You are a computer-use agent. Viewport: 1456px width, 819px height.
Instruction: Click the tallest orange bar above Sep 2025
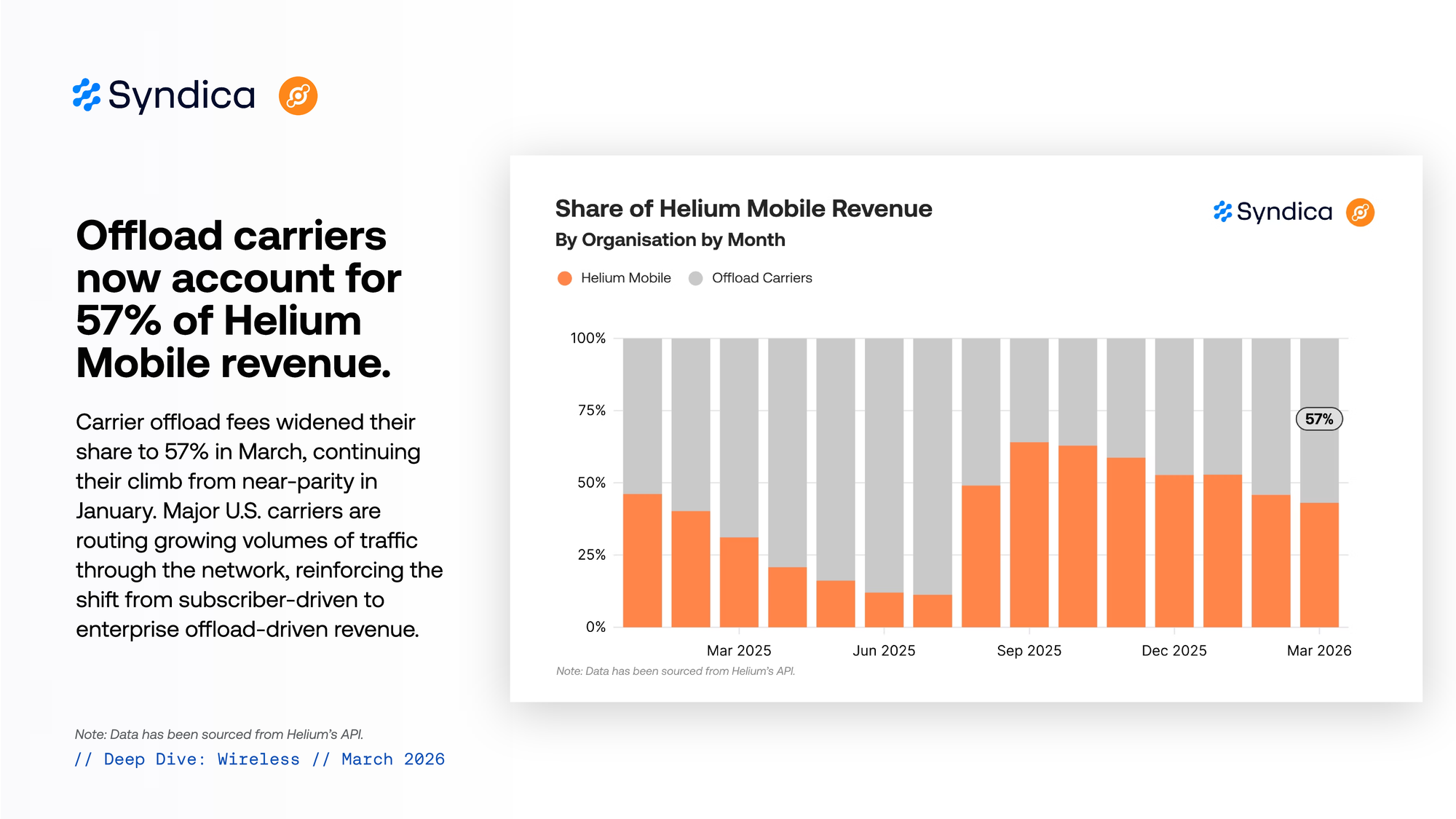[x=1029, y=534]
